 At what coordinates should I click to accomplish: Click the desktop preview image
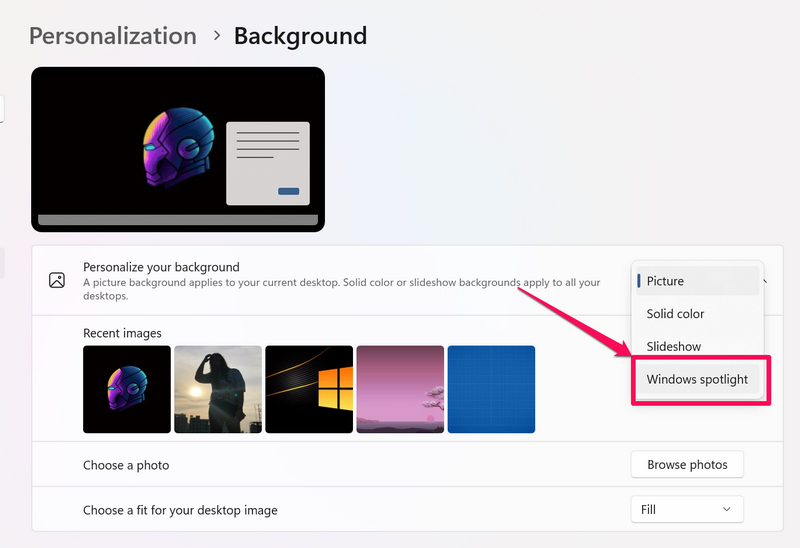coord(178,150)
